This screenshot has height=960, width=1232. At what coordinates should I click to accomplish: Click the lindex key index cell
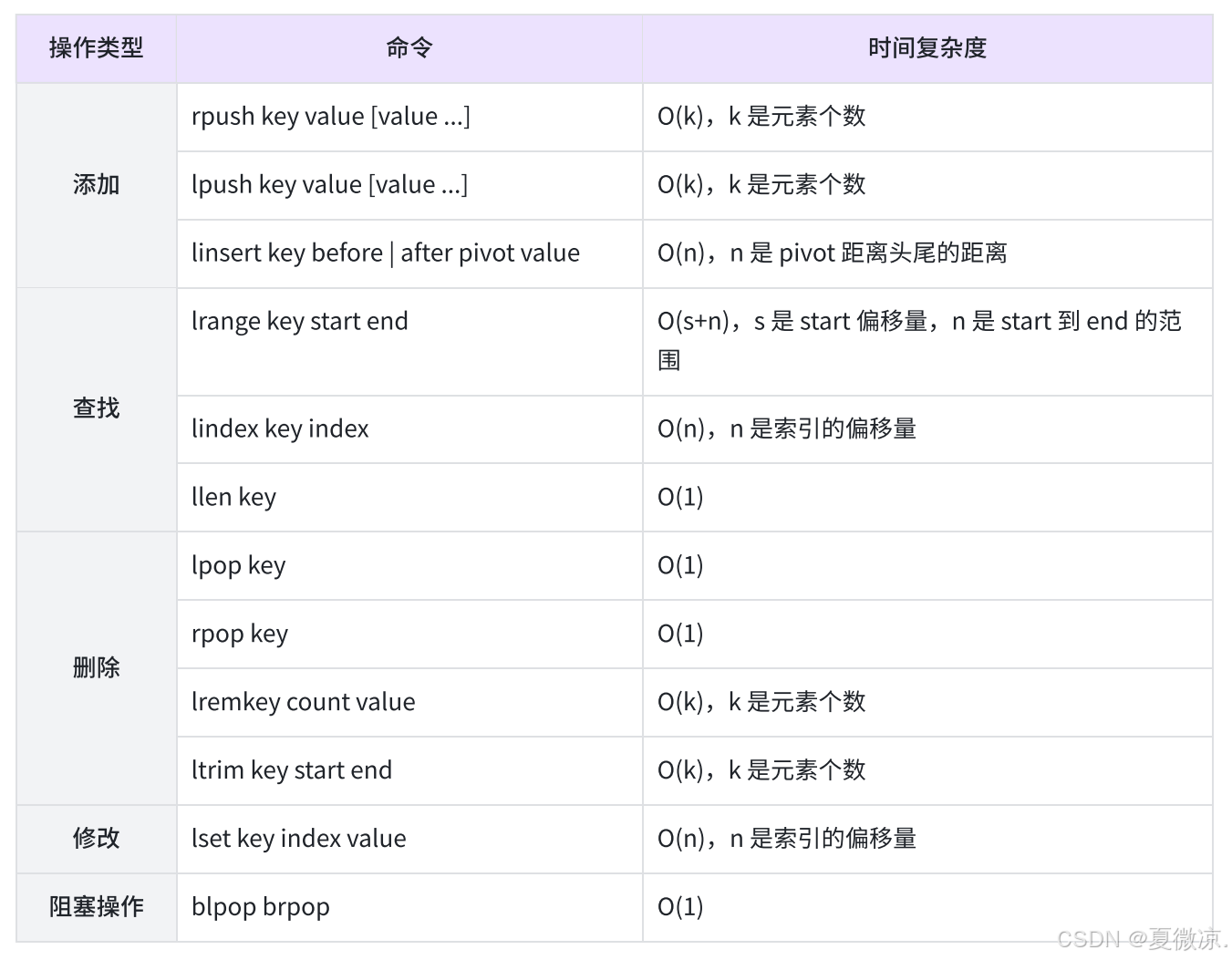point(280,428)
